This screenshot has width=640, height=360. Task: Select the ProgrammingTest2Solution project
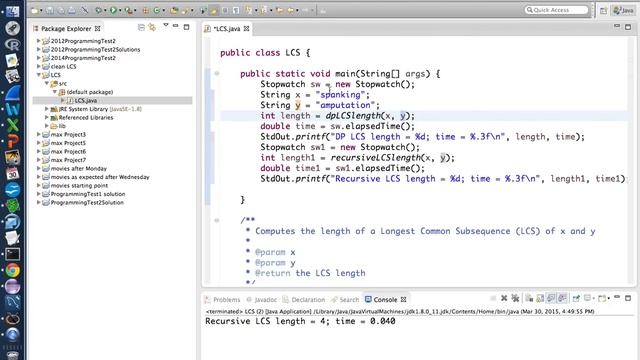click(x=87, y=202)
